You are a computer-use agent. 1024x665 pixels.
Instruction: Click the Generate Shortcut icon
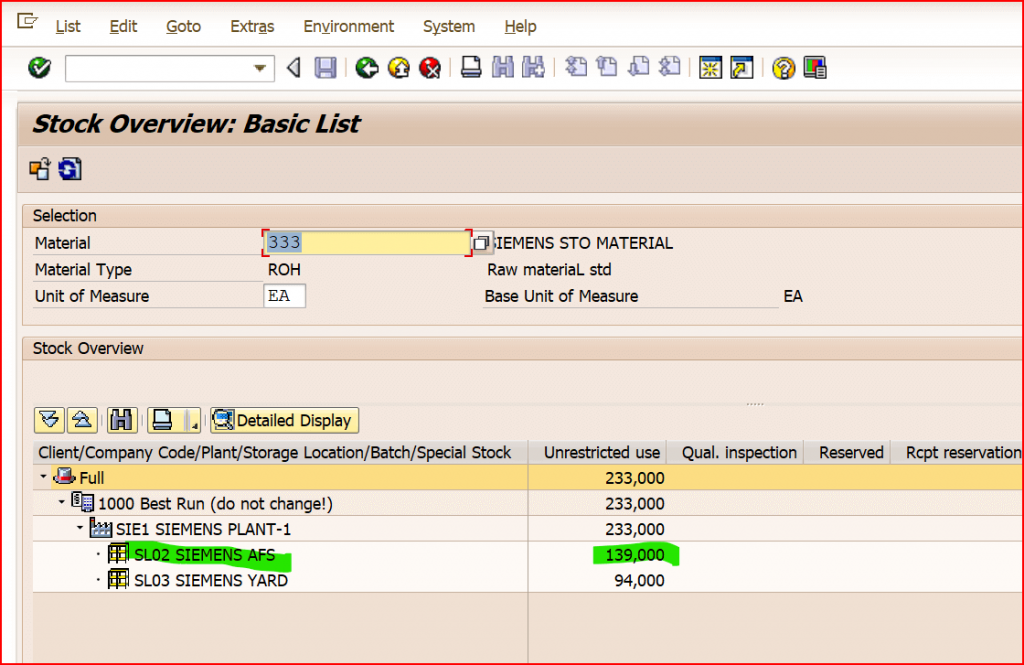pyautogui.click(x=742, y=67)
